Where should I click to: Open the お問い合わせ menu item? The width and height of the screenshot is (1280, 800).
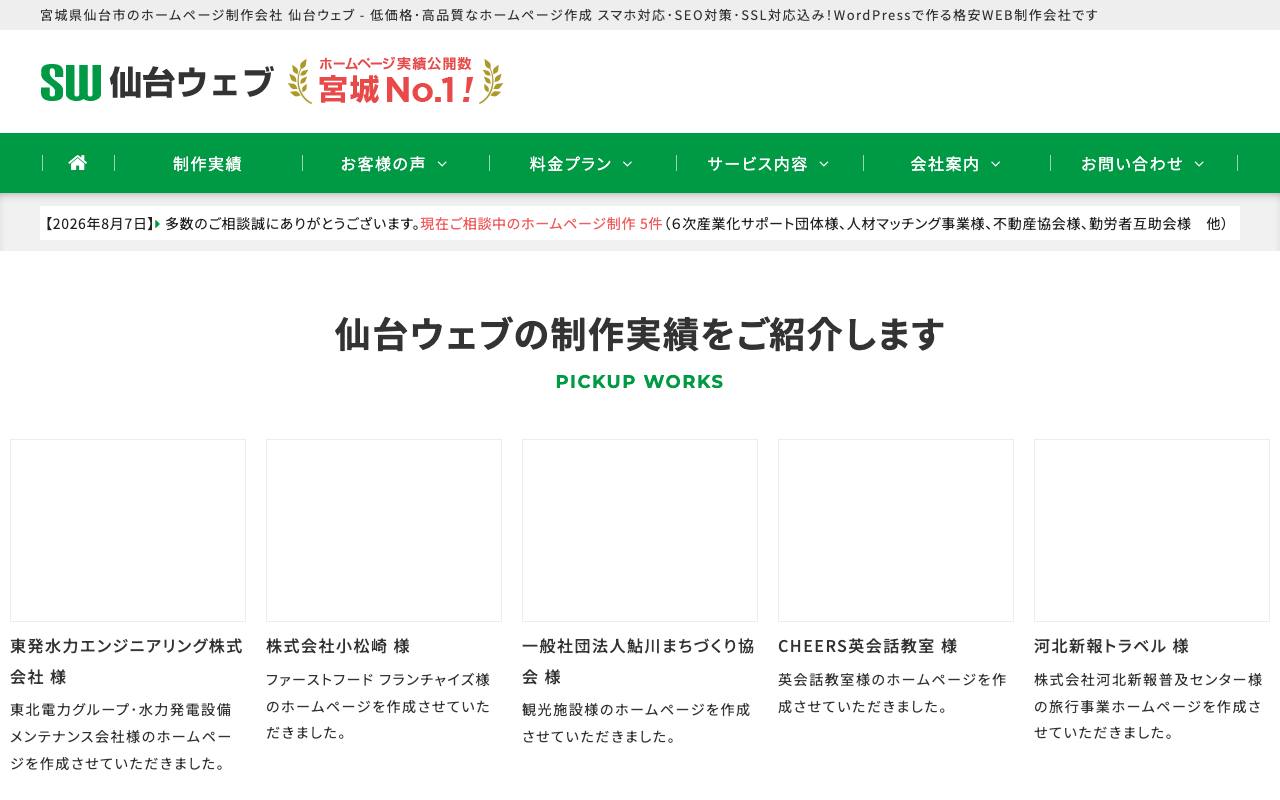(x=1132, y=163)
